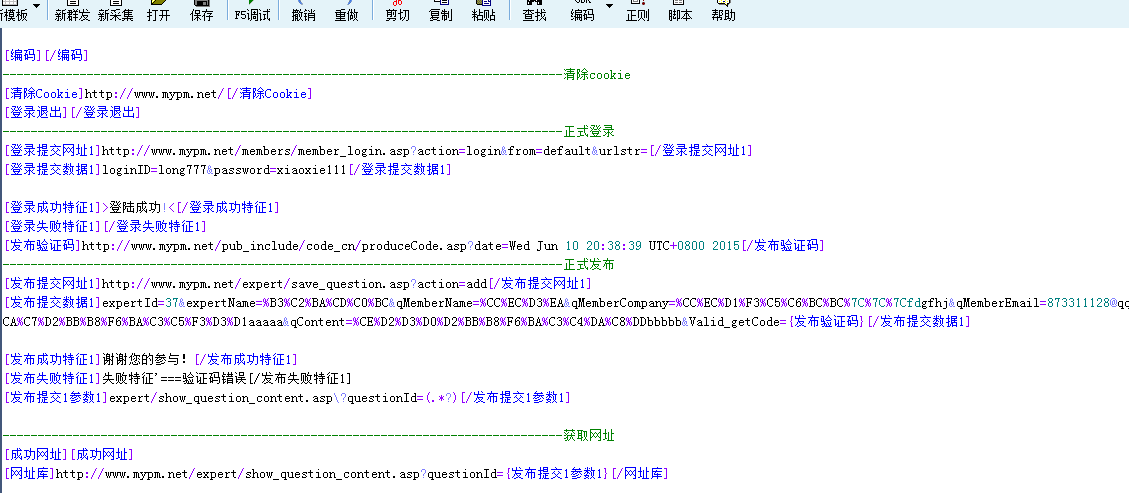
Task: Copy selection using 复制
Action: point(440,11)
